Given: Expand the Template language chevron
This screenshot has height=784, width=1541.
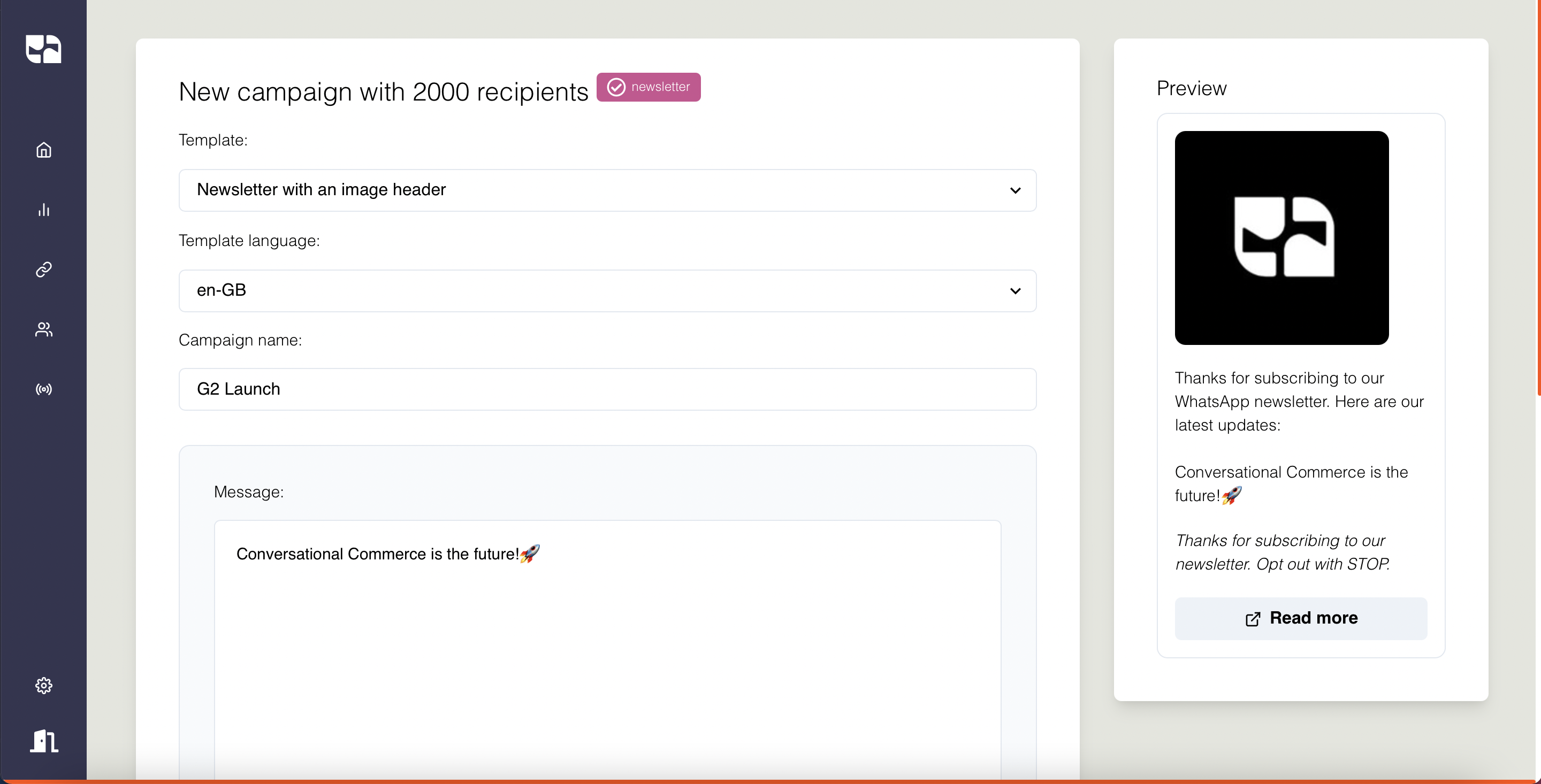Looking at the screenshot, I should coord(1014,291).
